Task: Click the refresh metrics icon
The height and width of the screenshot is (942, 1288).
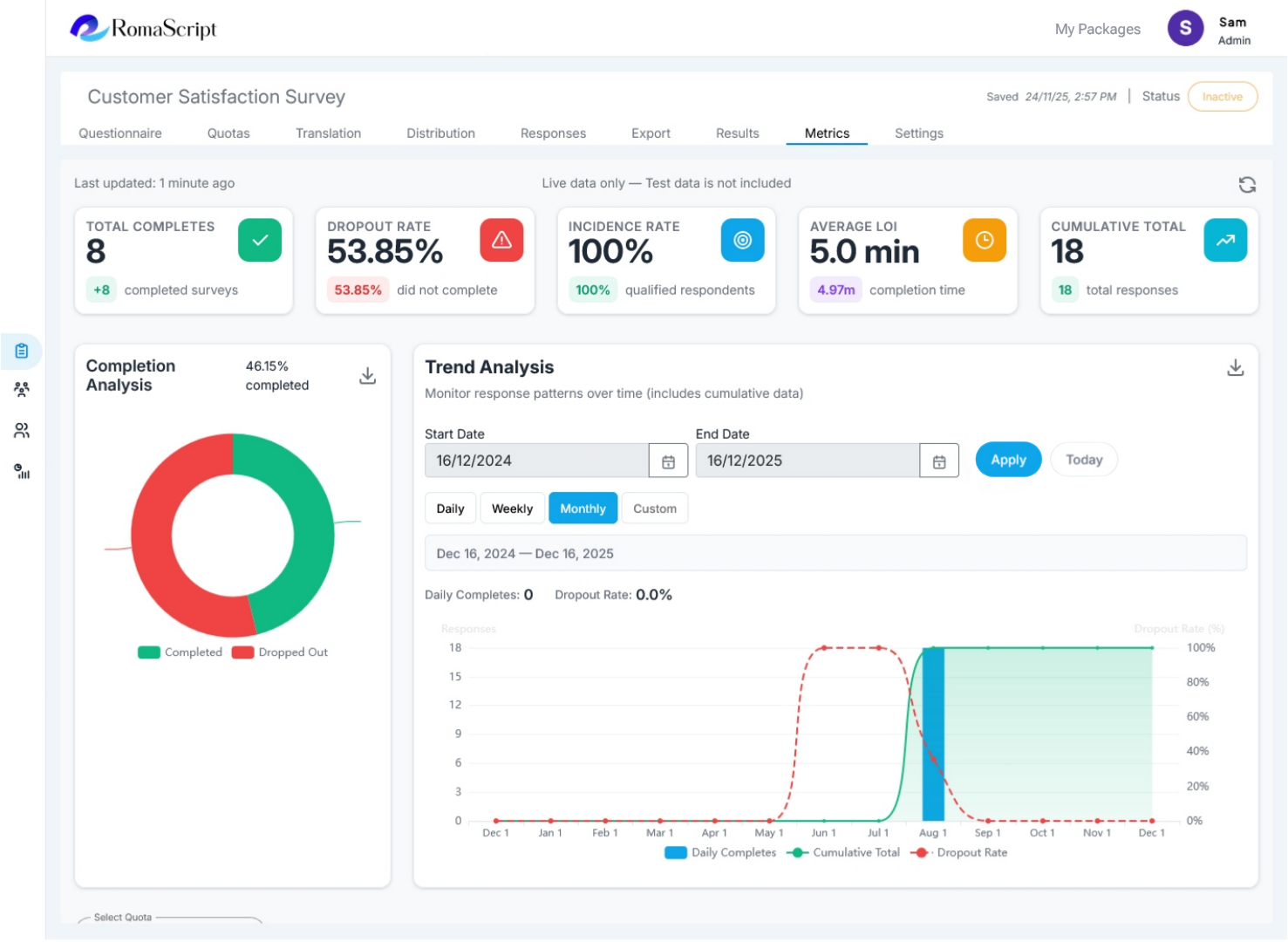Action: [1247, 185]
